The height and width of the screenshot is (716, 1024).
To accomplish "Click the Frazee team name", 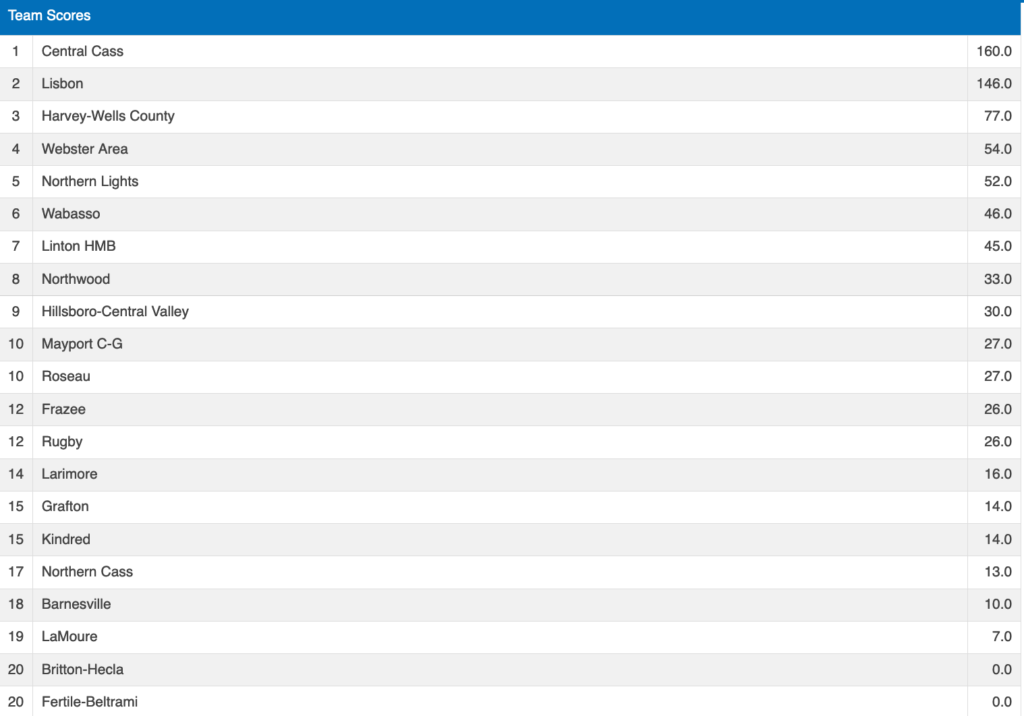I will point(64,409).
